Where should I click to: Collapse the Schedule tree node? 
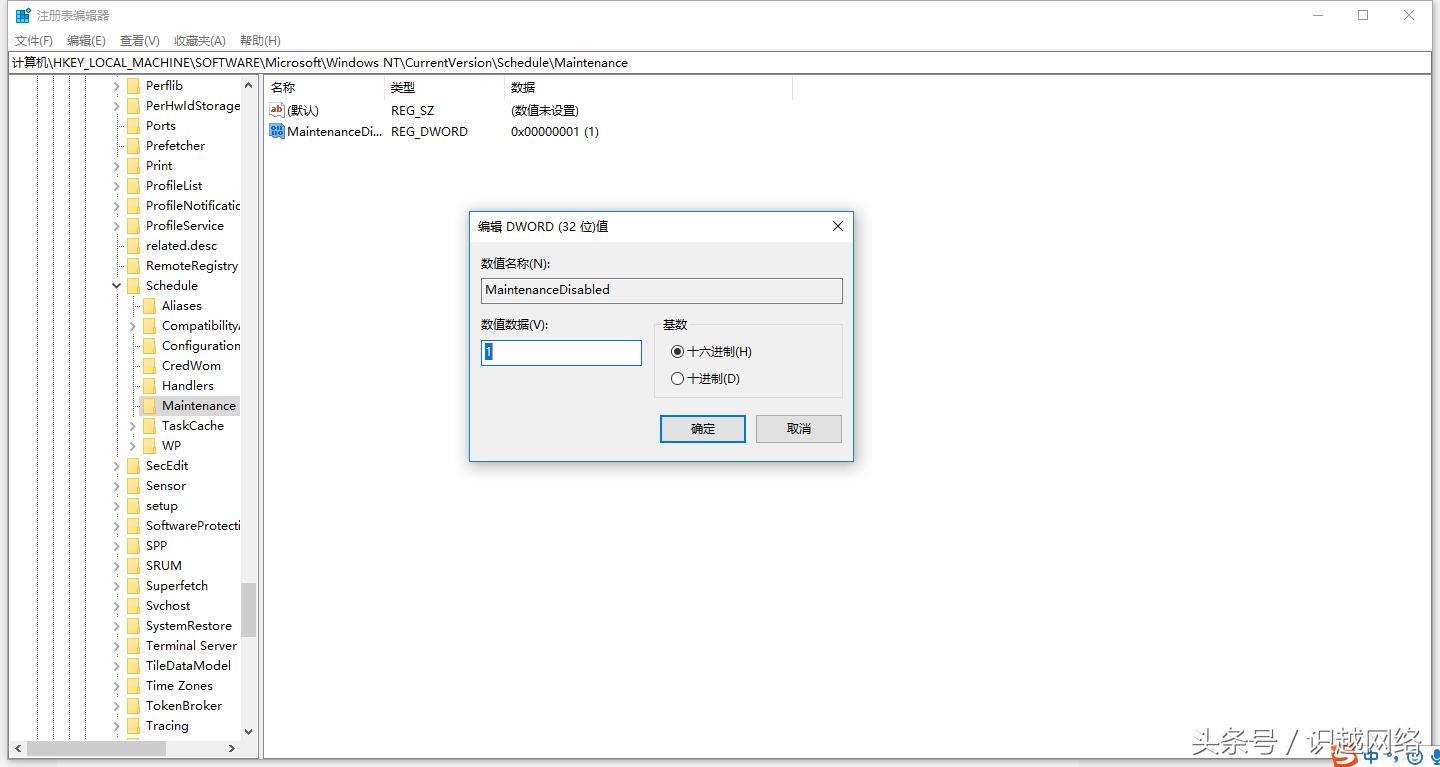[x=116, y=285]
